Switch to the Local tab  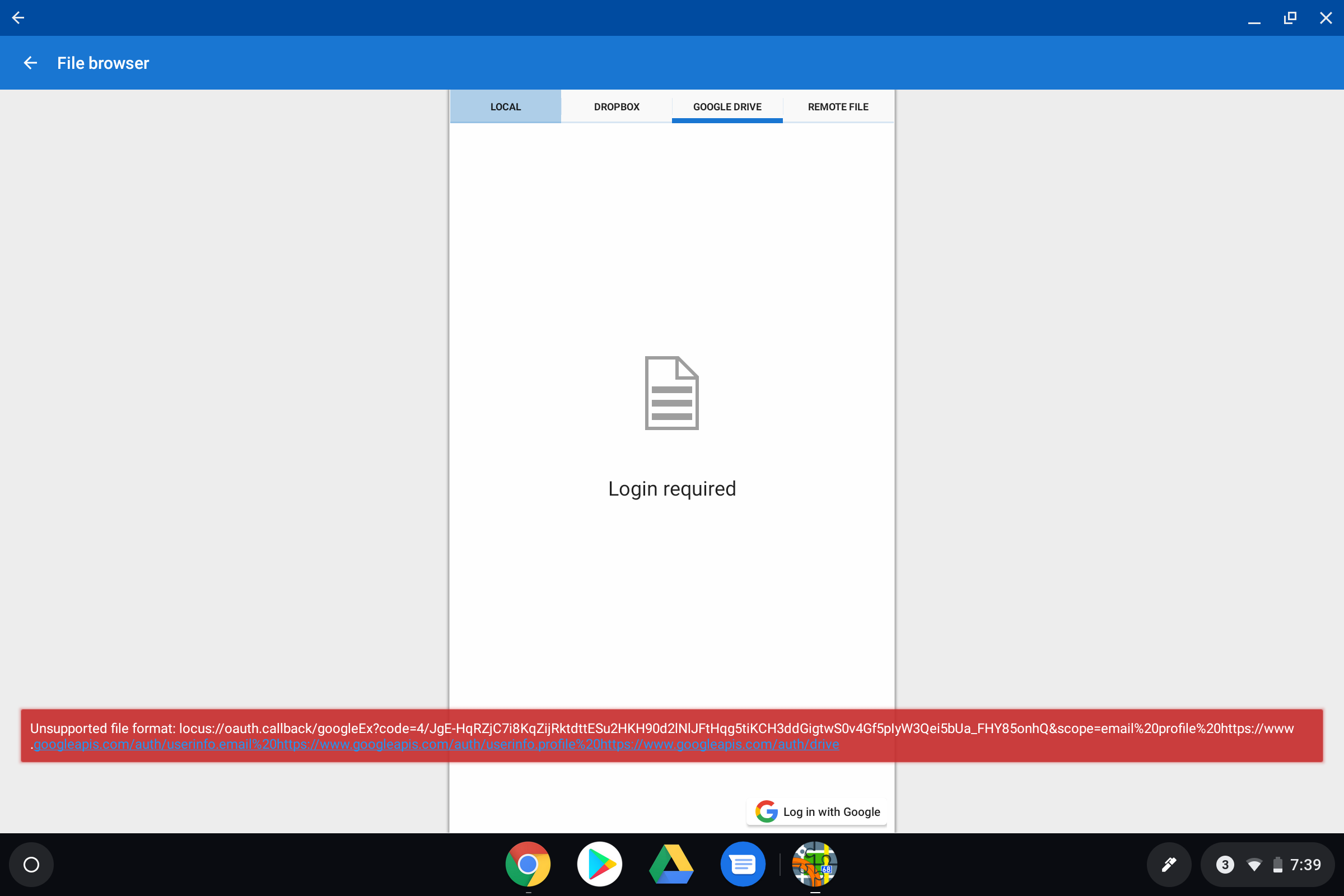[x=505, y=107]
